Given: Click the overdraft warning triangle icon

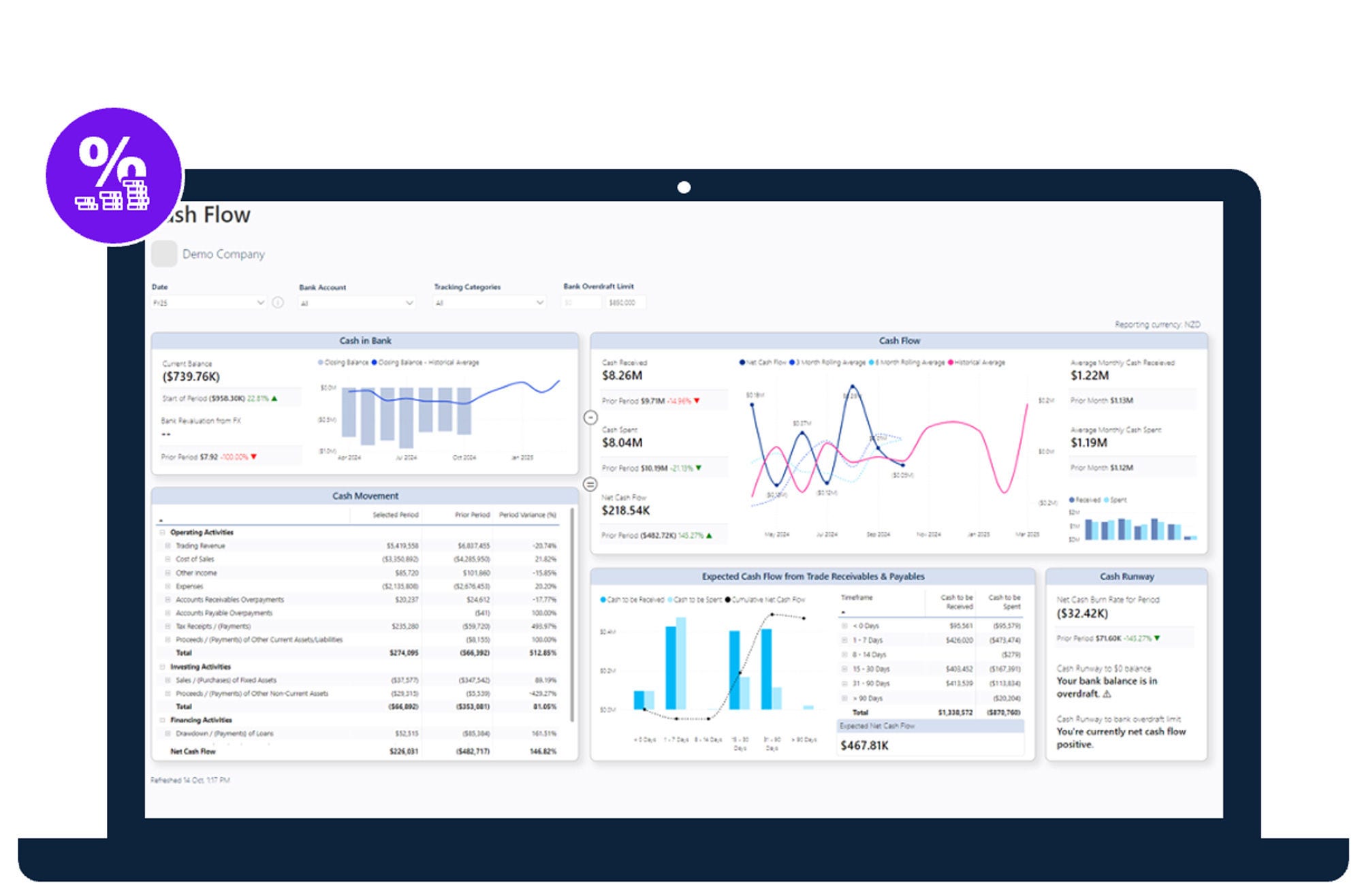Looking at the screenshot, I should (x=1107, y=694).
